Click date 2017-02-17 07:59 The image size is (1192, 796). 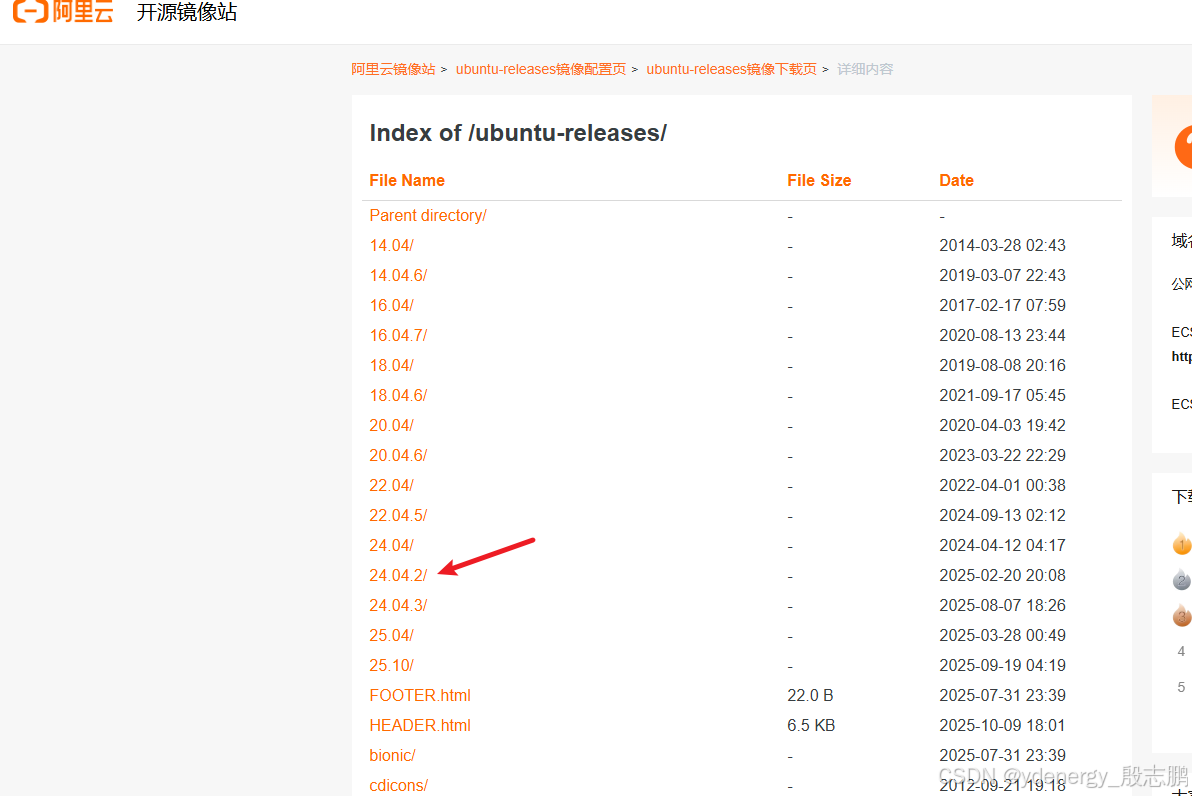[x=1002, y=306]
